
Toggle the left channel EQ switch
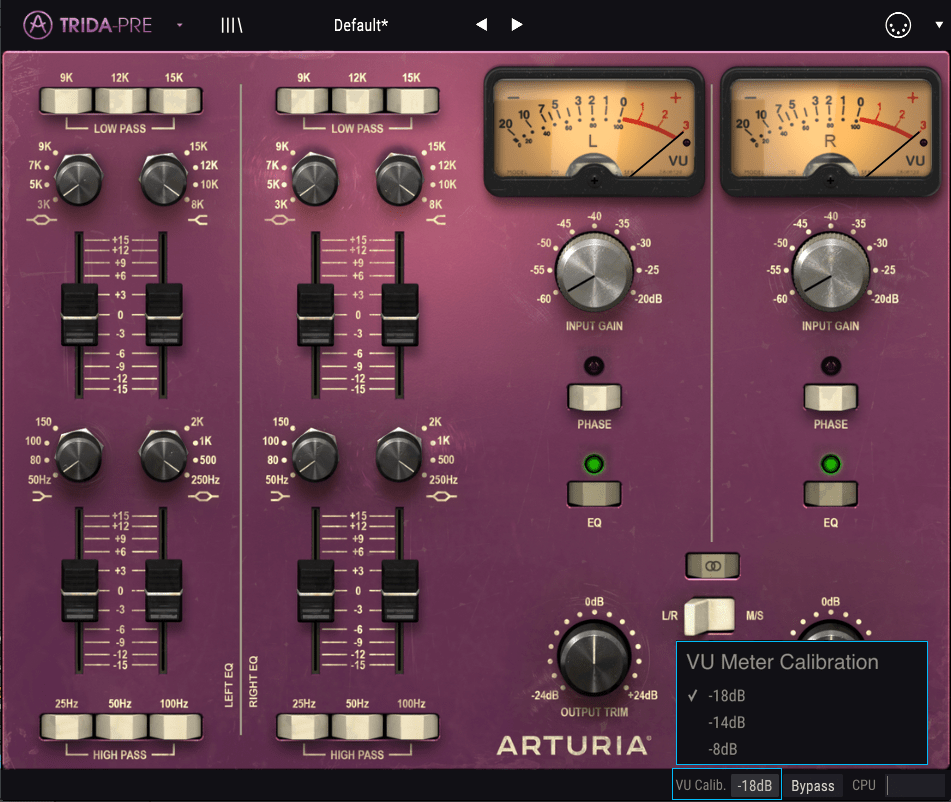(x=594, y=494)
